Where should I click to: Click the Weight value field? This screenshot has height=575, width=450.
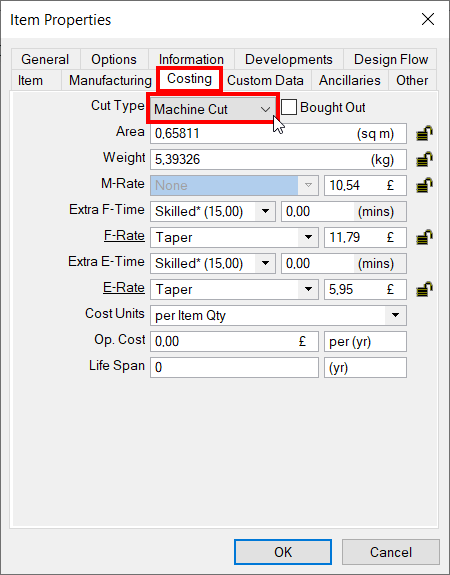[x=278, y=159]
